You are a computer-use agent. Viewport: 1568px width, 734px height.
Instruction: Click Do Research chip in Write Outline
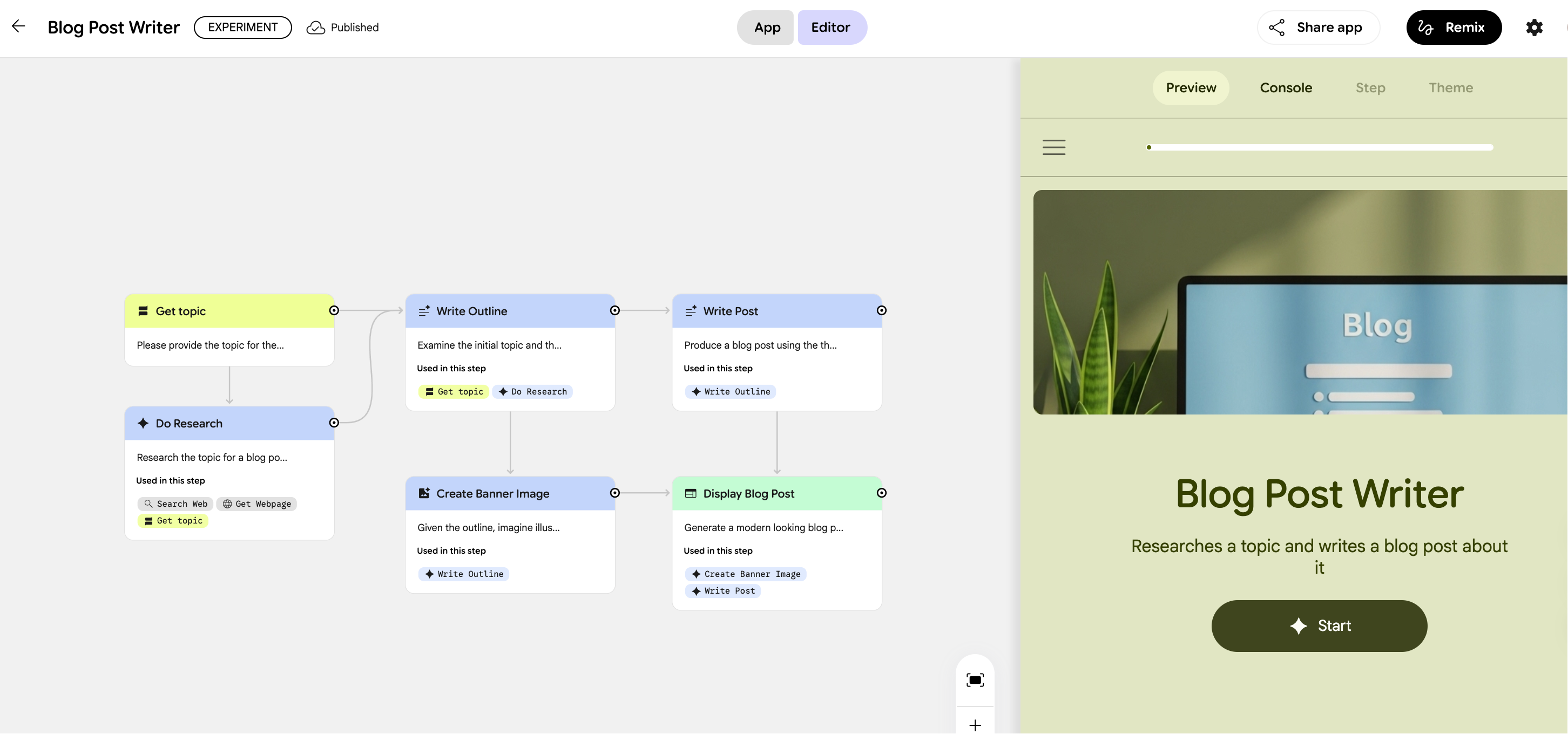point(532,391)
